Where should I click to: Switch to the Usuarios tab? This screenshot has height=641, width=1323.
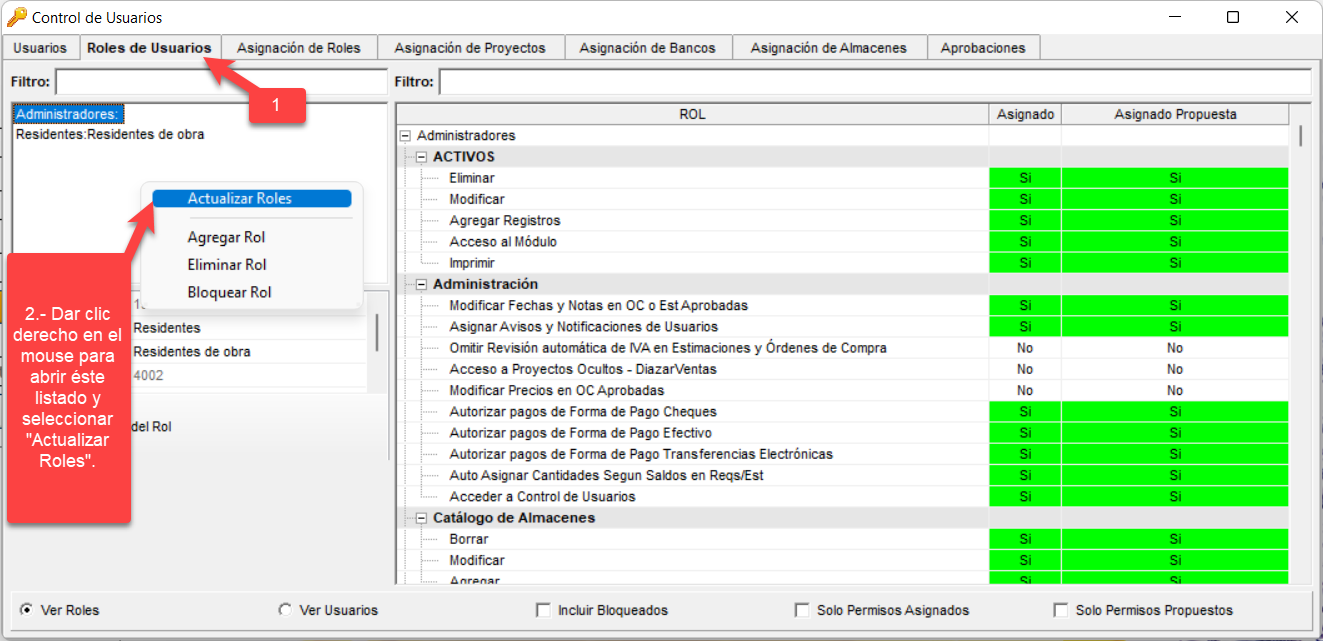pyautogui.click(x=38, y=47)
